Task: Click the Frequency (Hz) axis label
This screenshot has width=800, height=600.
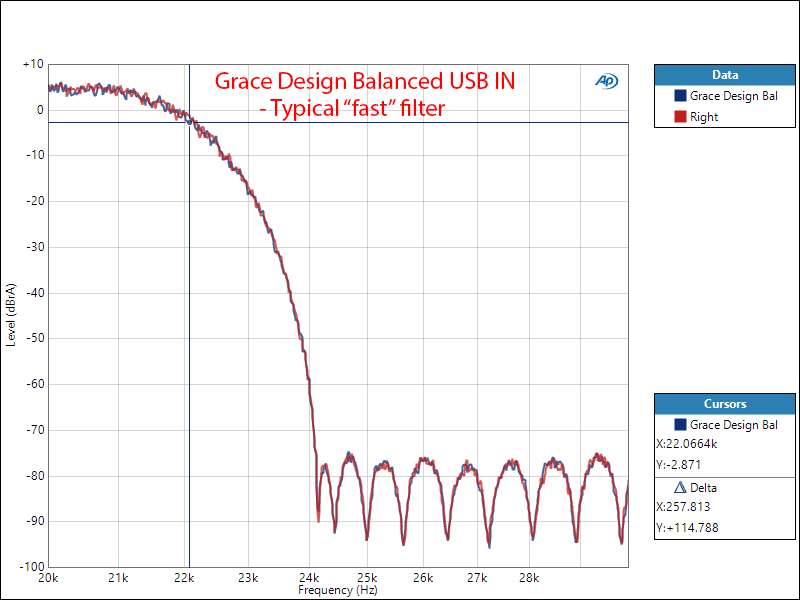Action: click(x=338, y=590)
